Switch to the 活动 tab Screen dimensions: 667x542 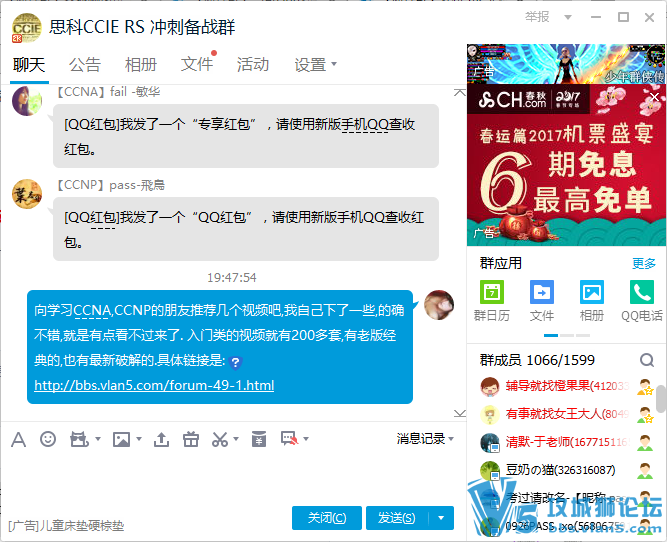tap(253, 65)
